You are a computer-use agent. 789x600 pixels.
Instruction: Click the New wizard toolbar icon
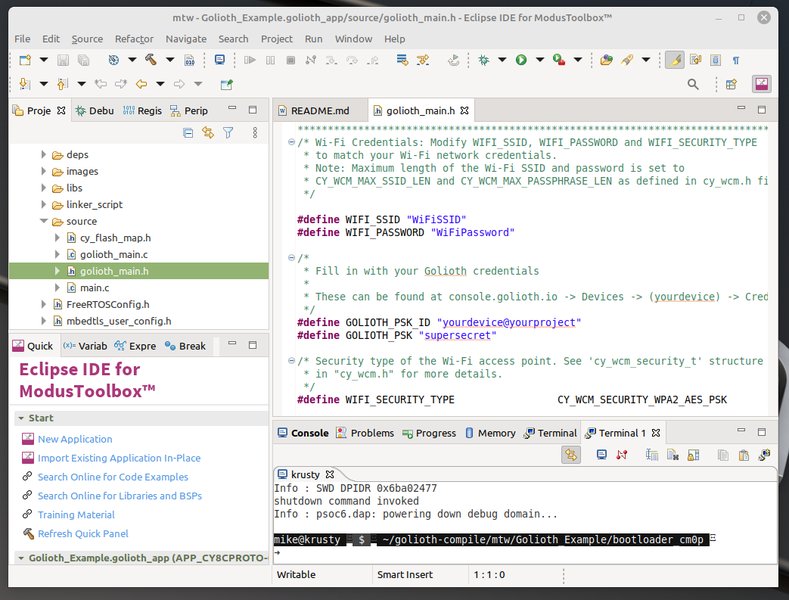coord(25,60)
